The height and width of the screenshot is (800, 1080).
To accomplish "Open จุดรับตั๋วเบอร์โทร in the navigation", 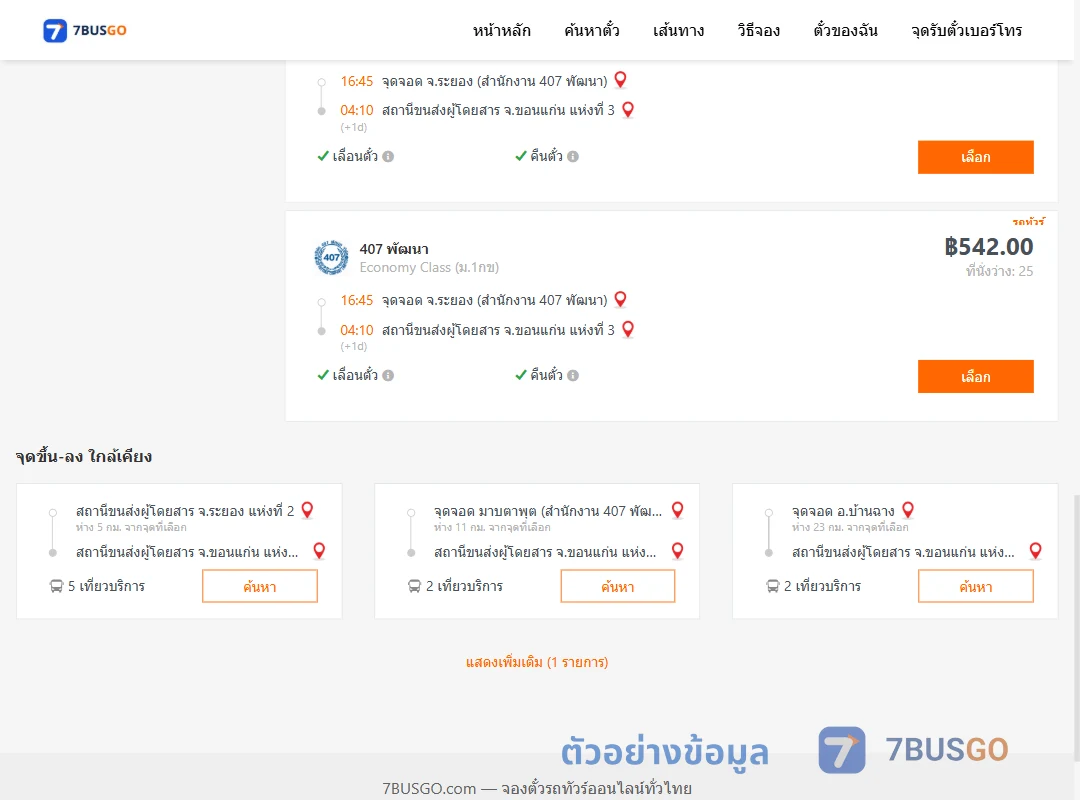I will [966, 30].
